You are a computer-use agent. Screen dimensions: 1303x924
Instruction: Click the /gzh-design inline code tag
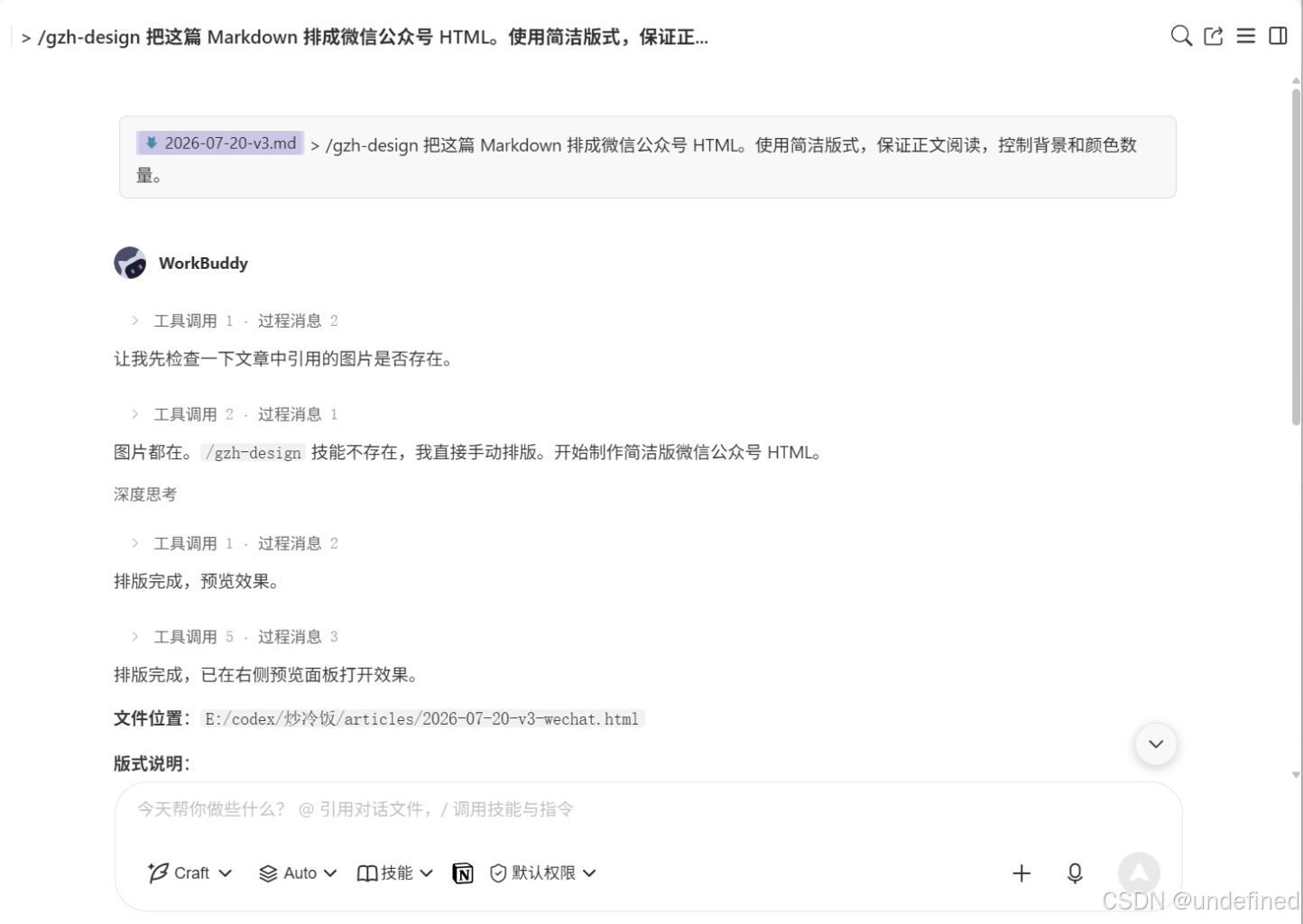coord(254,453)
